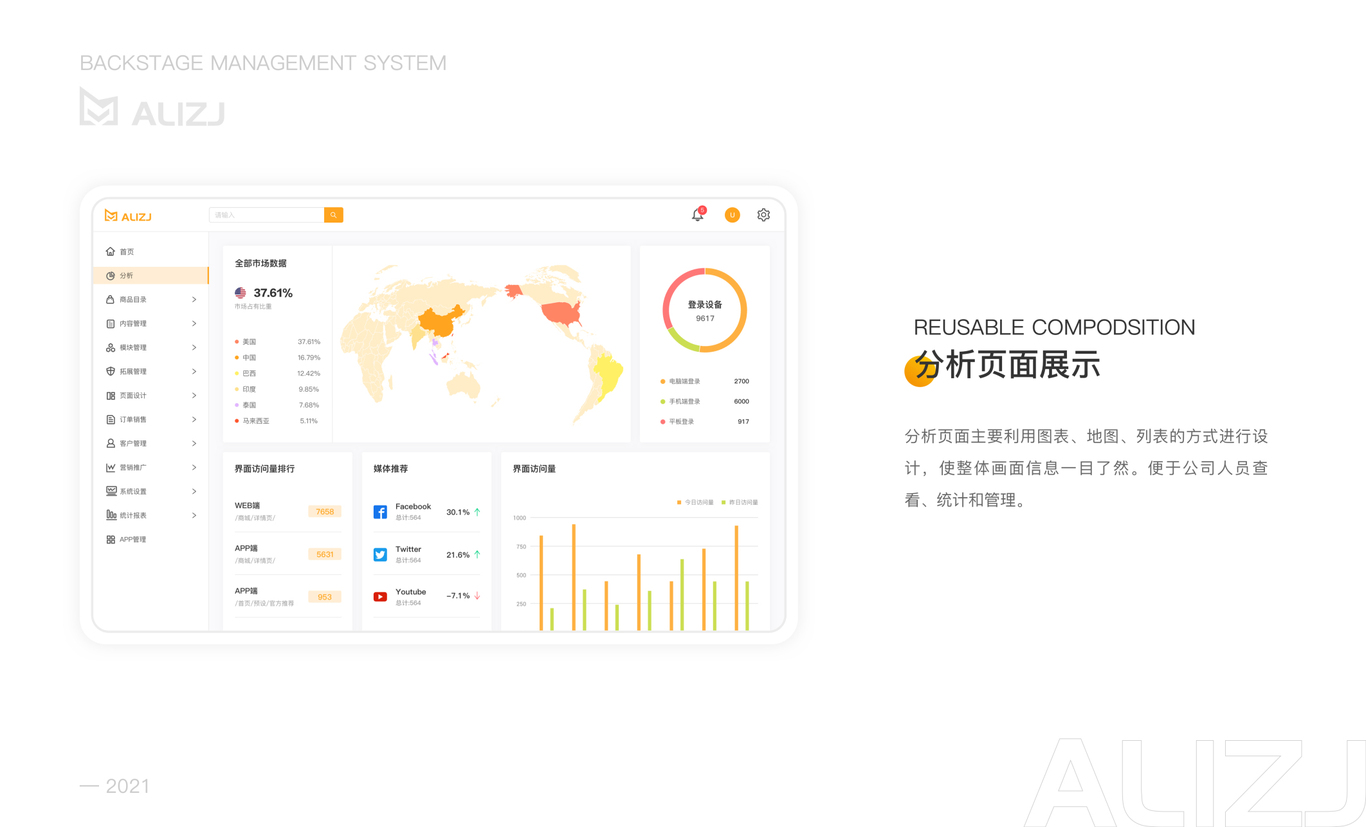Screen dimensions: 1366x827
Task: Open the 系统设置 menu label
Action: [x=133, y=492]
